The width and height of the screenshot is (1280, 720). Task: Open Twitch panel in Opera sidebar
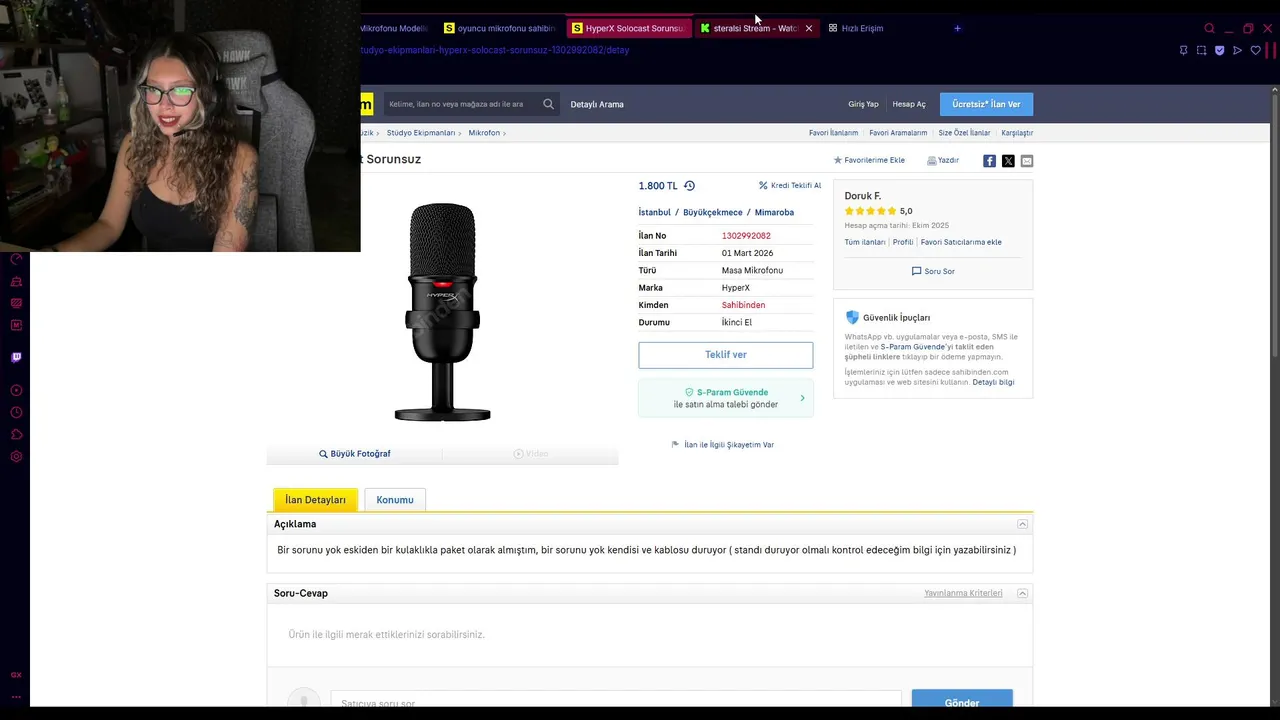tap(16, 357)
